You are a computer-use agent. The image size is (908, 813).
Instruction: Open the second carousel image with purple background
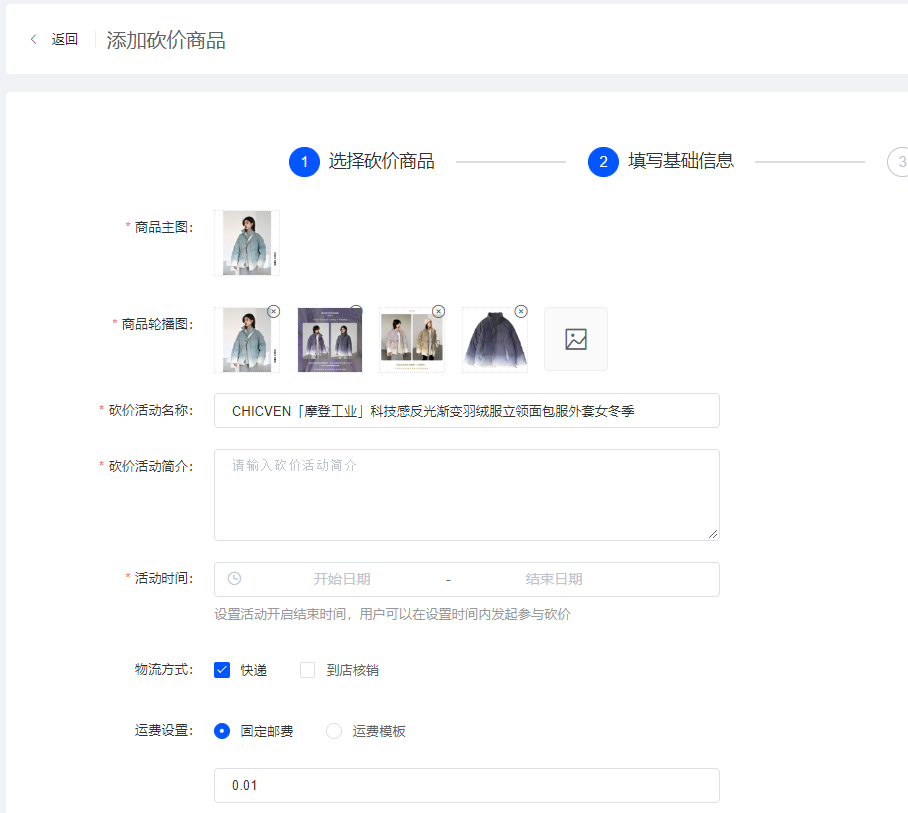[x=329, y=340]
